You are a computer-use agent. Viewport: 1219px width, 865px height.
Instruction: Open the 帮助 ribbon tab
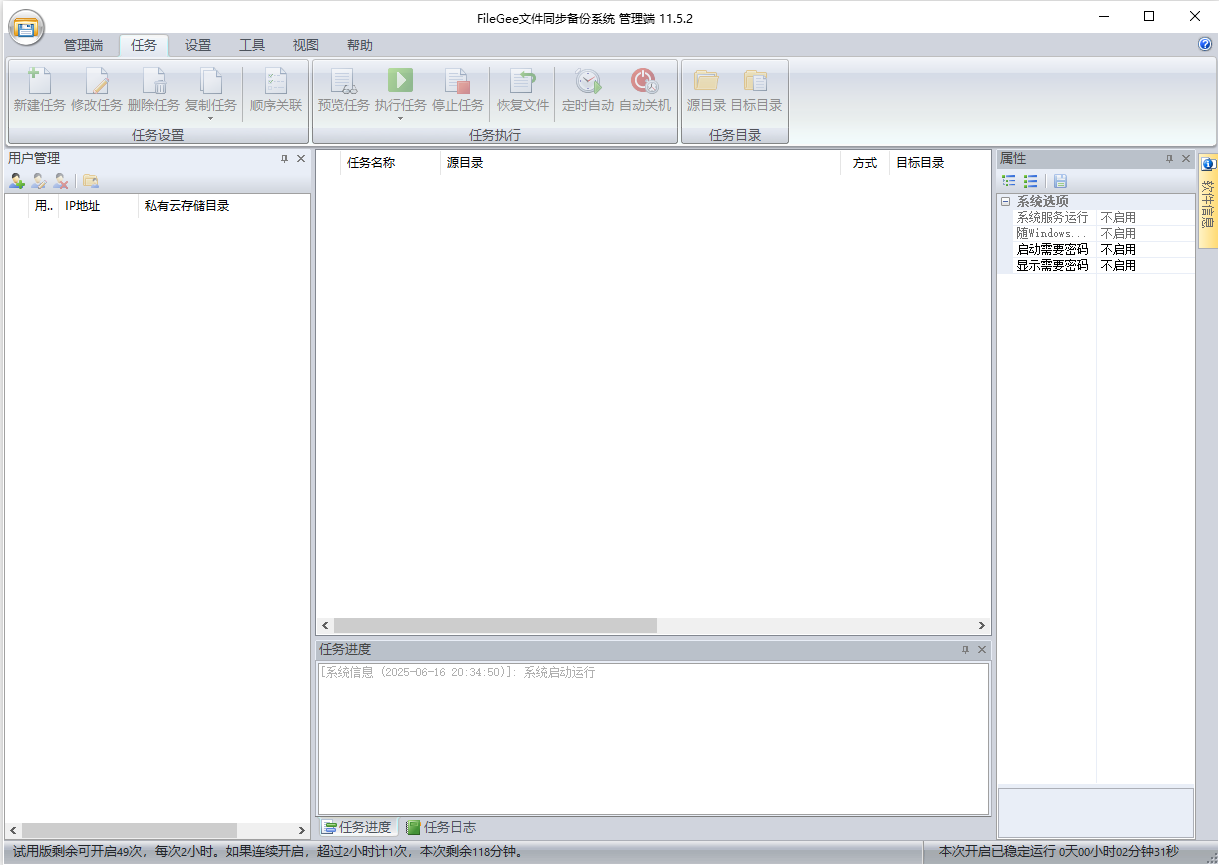point(360,45)
